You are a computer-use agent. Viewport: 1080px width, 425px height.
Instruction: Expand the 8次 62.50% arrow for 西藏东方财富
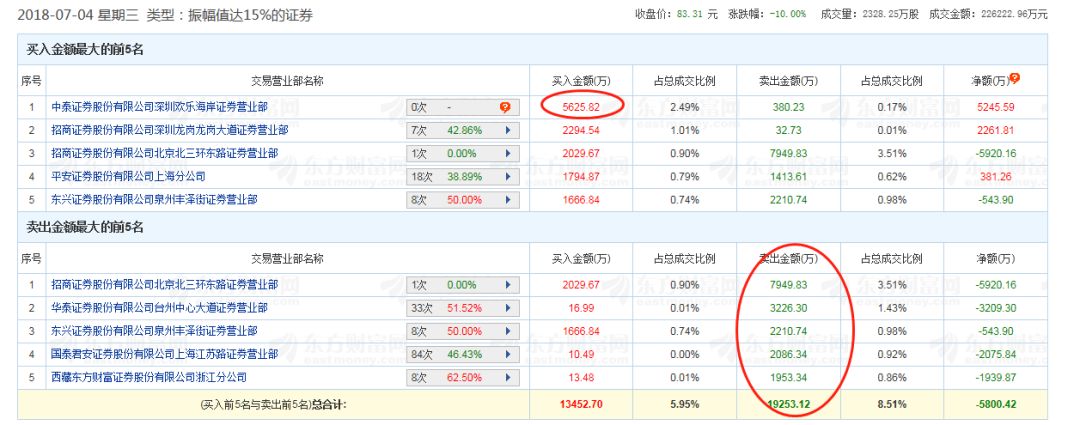[x=508, y=378]
